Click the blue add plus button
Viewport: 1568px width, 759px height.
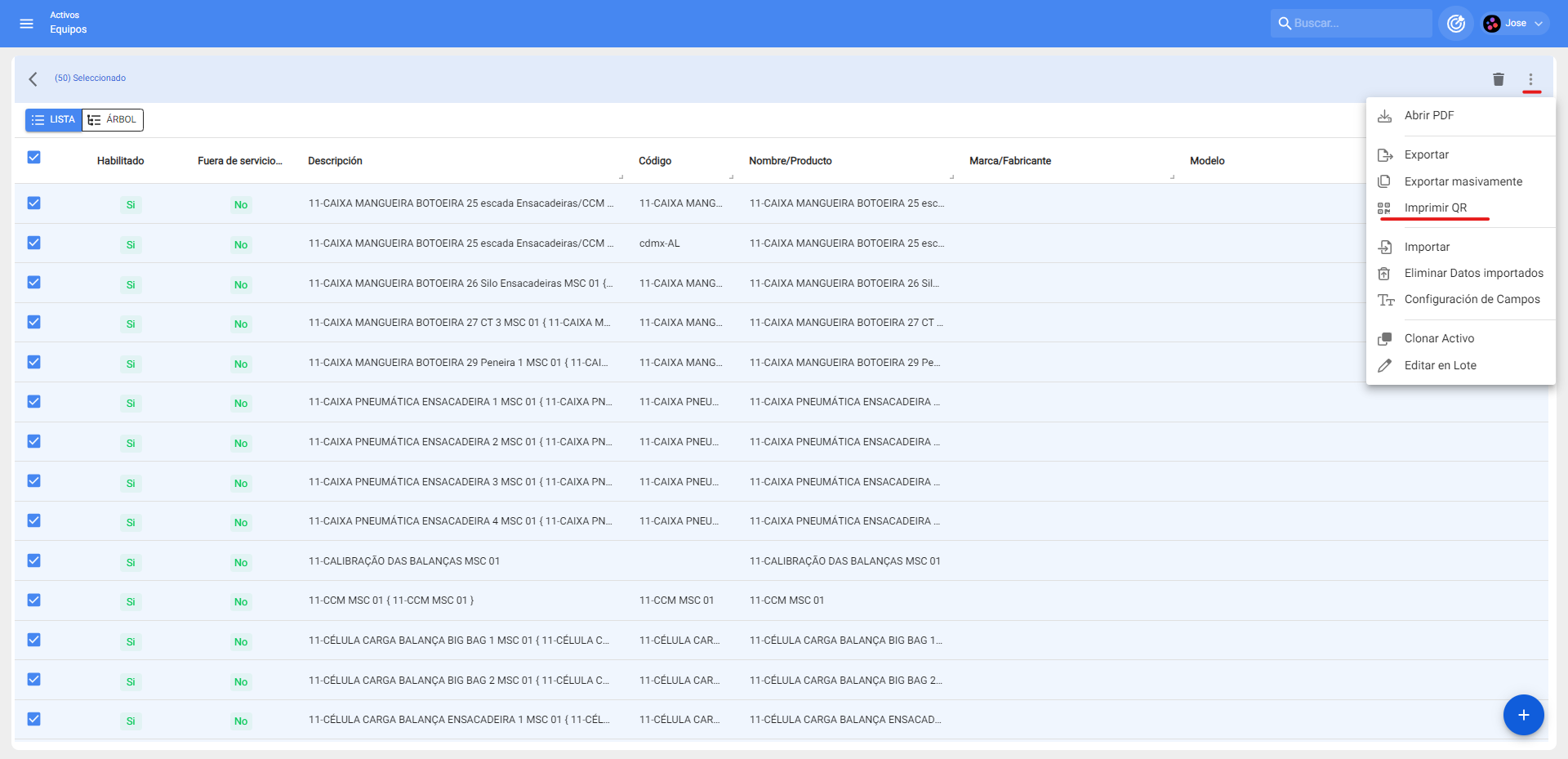(x=1523, y=715)
